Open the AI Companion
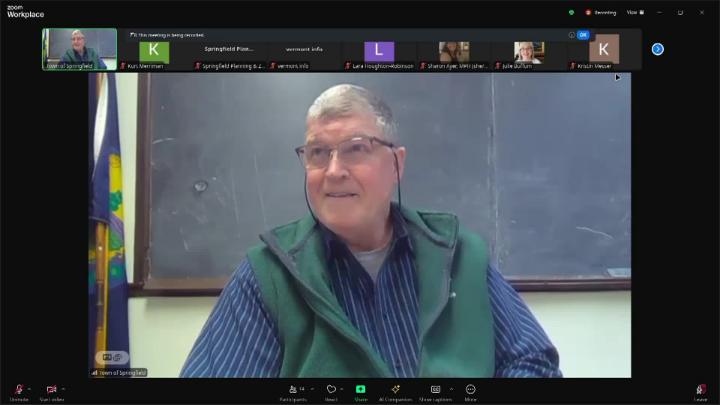The width and height of the screenshot is (720, 405). 395,390
